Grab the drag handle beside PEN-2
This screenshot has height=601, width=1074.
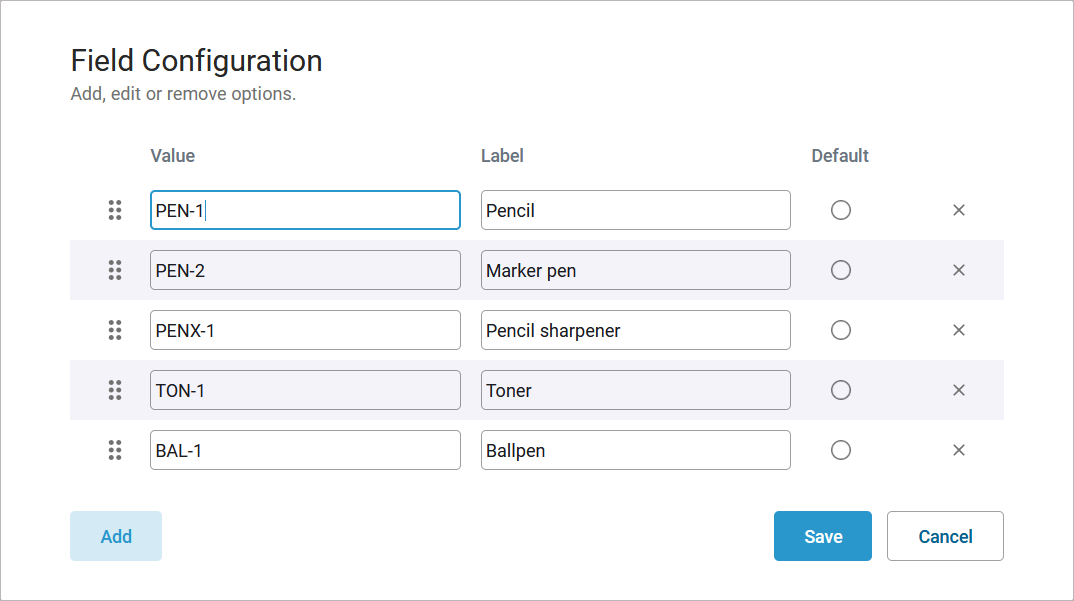(115, 270)
